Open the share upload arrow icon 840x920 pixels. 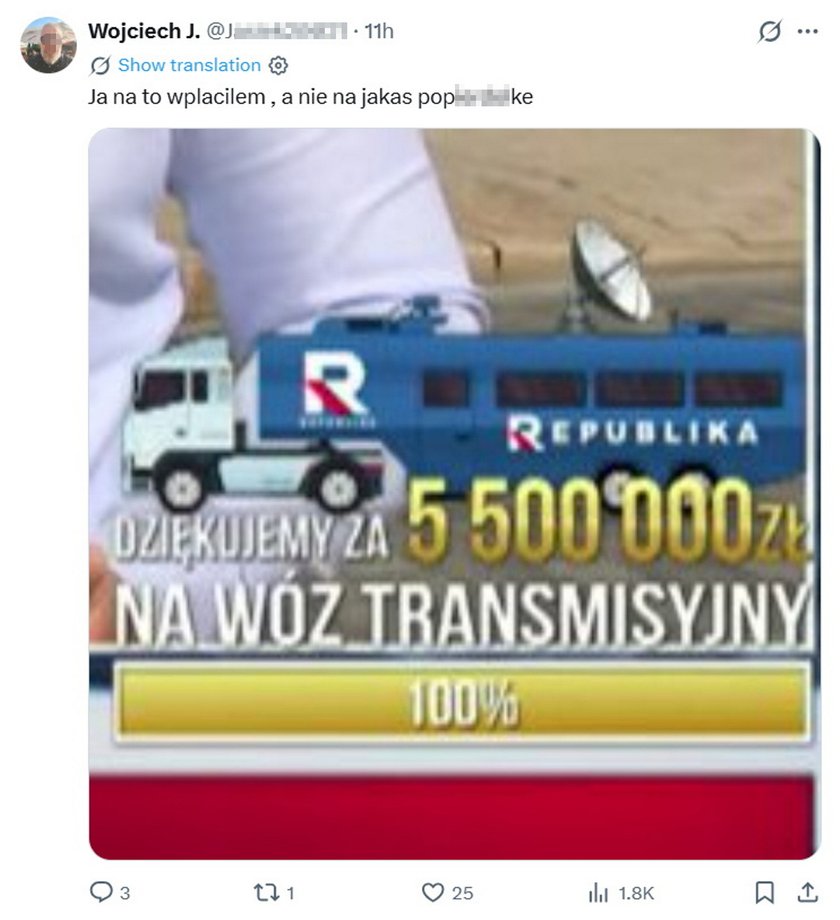[808, 892]
